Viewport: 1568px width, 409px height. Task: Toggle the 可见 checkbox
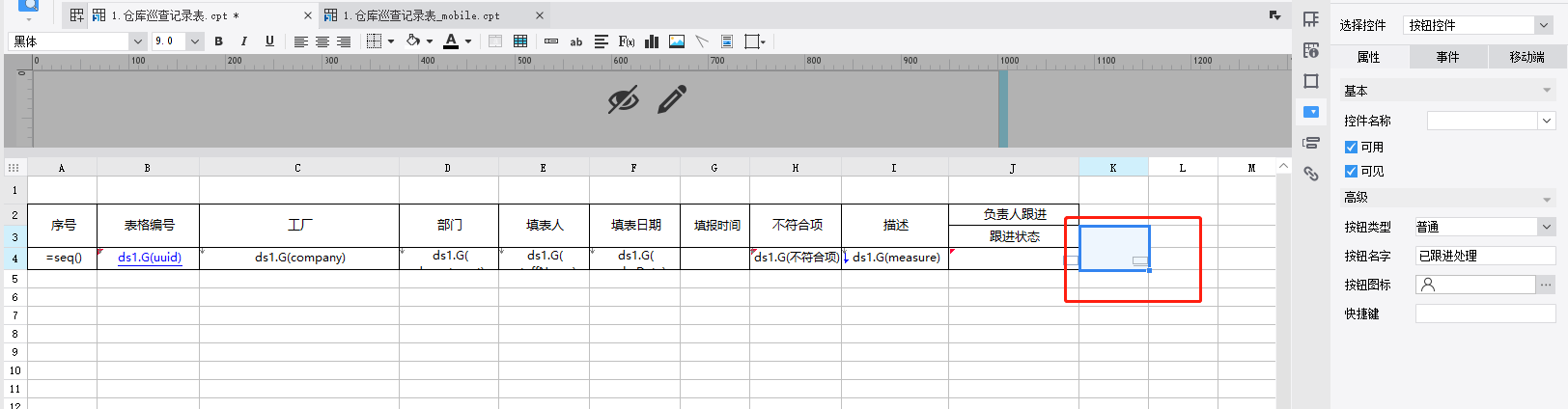tap(1351, 172)
